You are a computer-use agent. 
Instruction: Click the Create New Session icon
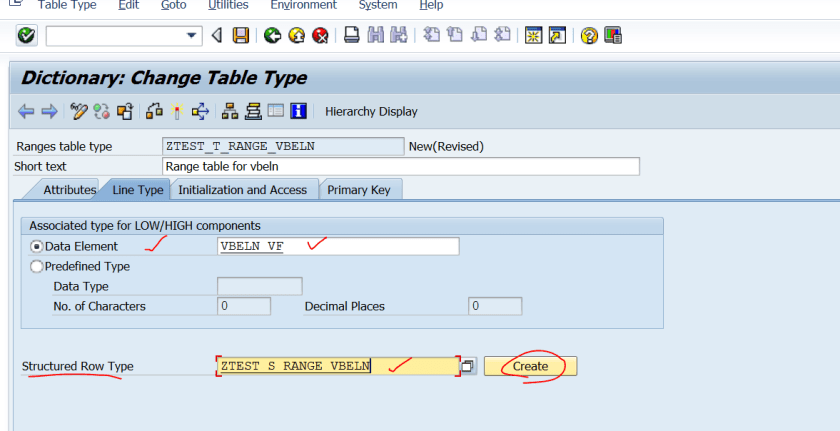533,35
